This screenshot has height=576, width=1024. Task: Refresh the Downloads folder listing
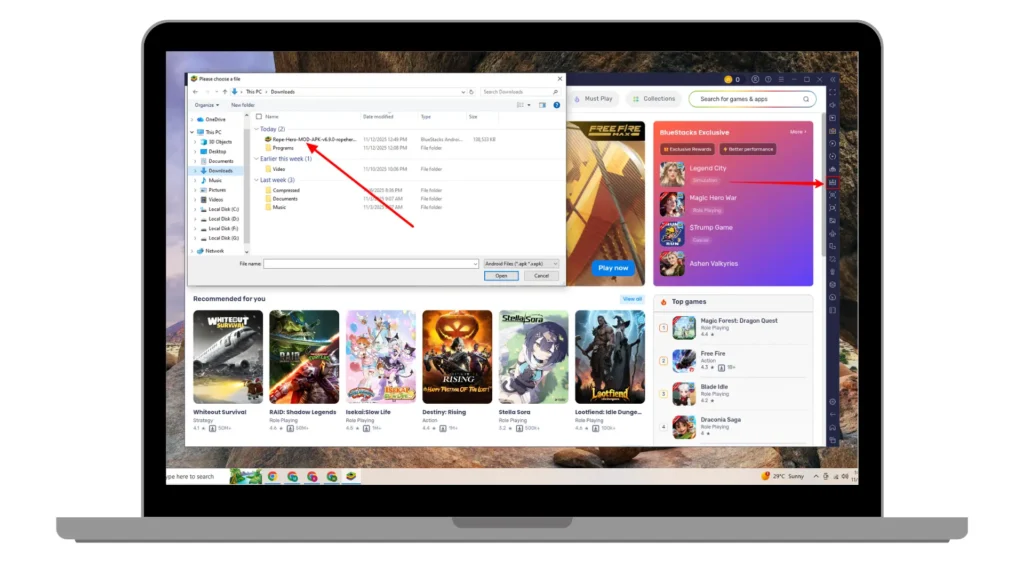coord(472,92)
